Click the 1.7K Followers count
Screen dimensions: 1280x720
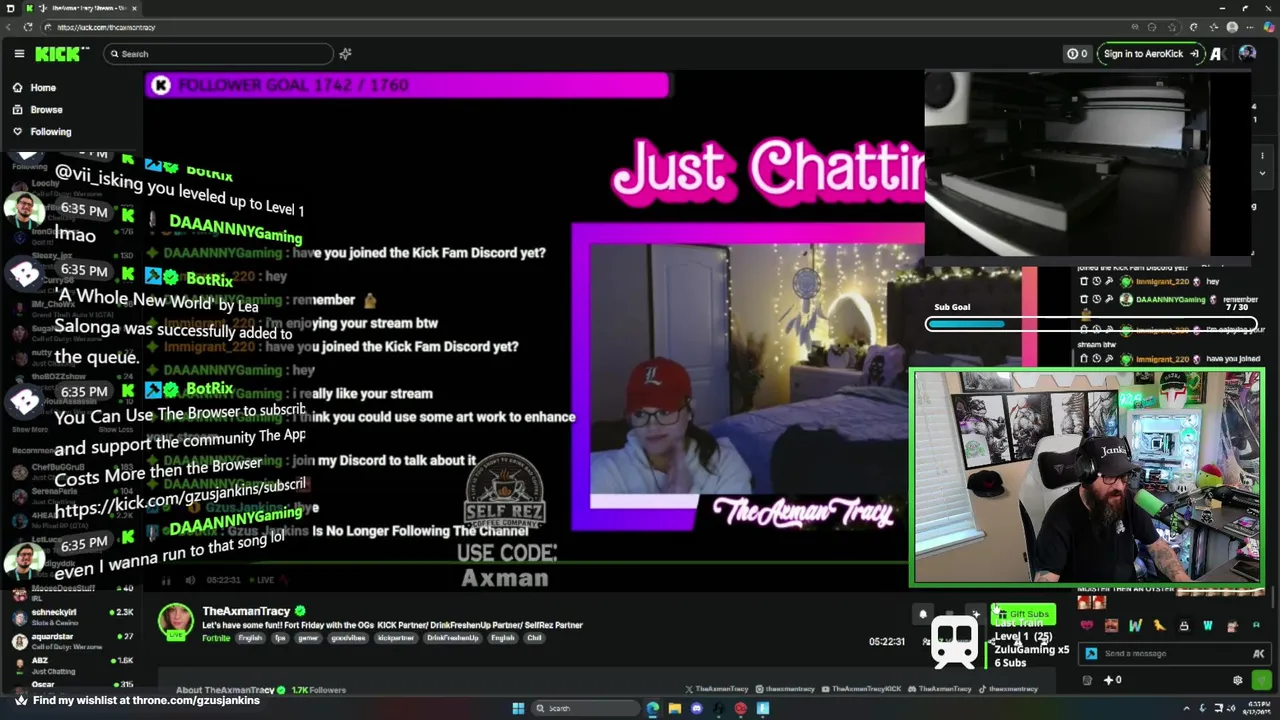(x=318, y=690)
